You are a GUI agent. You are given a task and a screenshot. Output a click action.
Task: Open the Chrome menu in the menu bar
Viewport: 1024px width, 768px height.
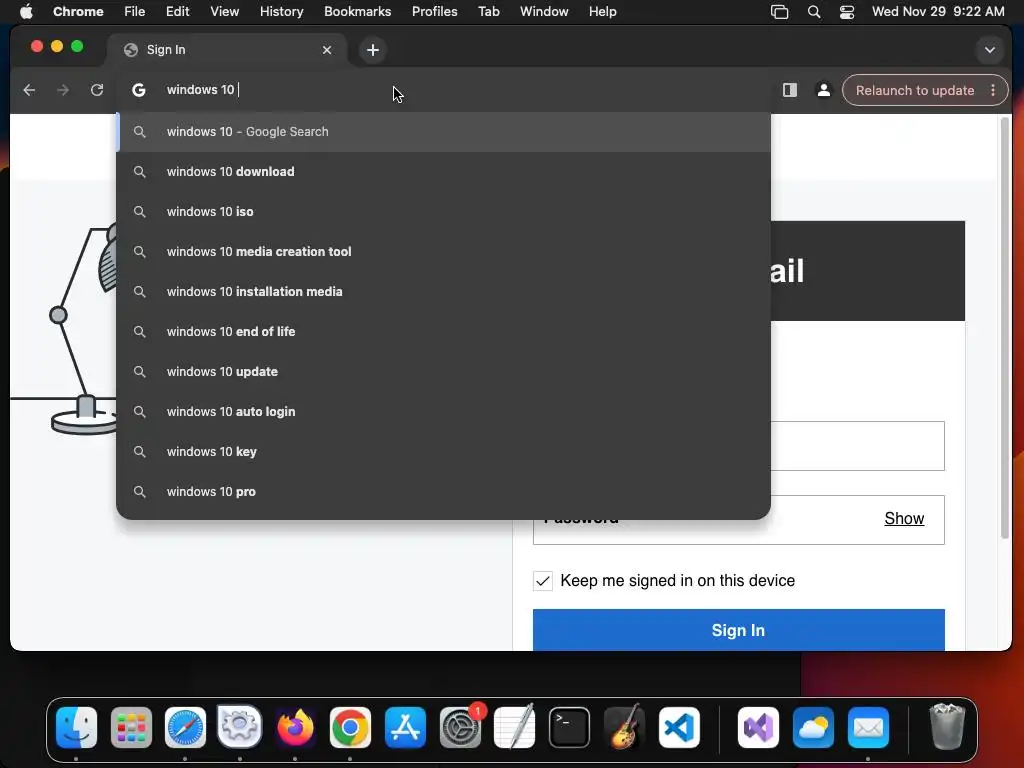click(78, 11)
